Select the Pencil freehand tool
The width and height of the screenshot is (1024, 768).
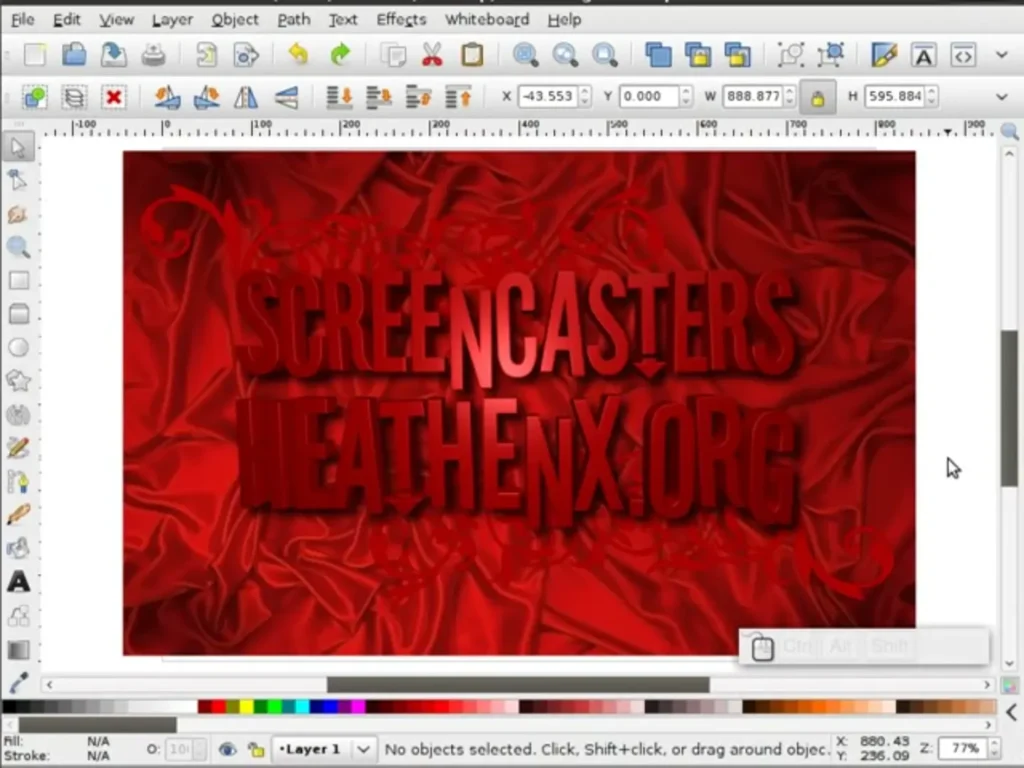(18, 448)
